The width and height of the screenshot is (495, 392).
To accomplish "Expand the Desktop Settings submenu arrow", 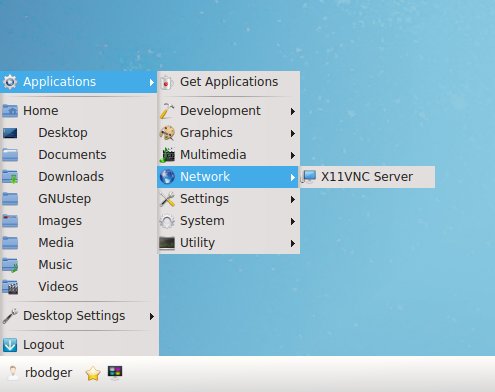I will click(x=151, y=316).
